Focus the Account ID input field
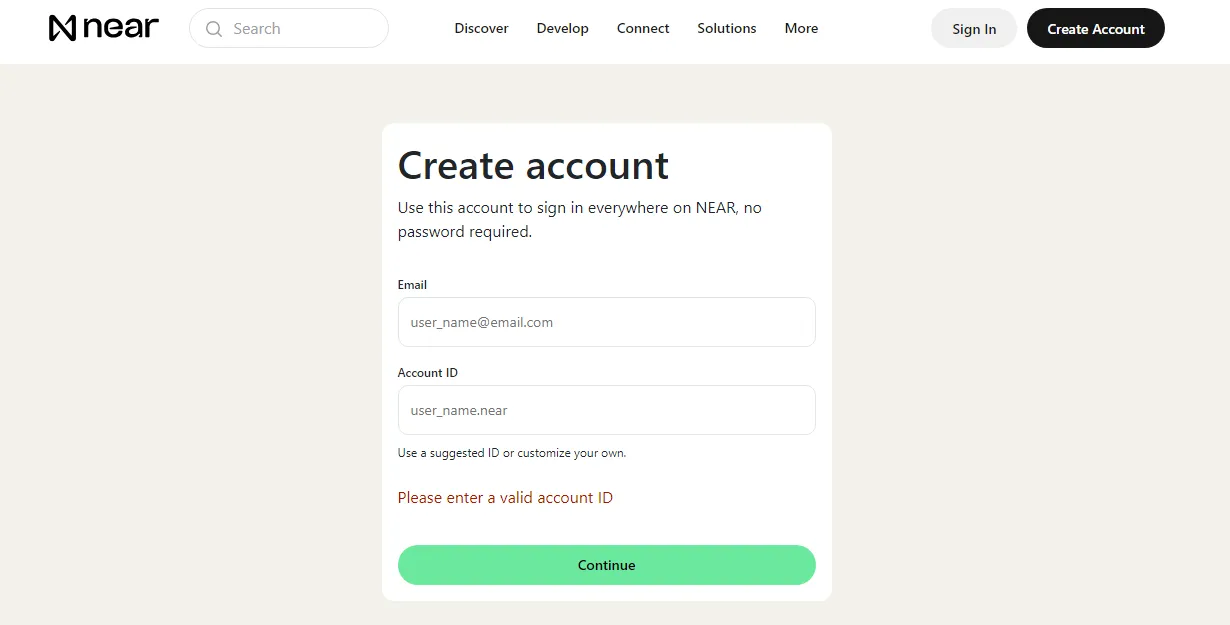 (x=607, y=410)
